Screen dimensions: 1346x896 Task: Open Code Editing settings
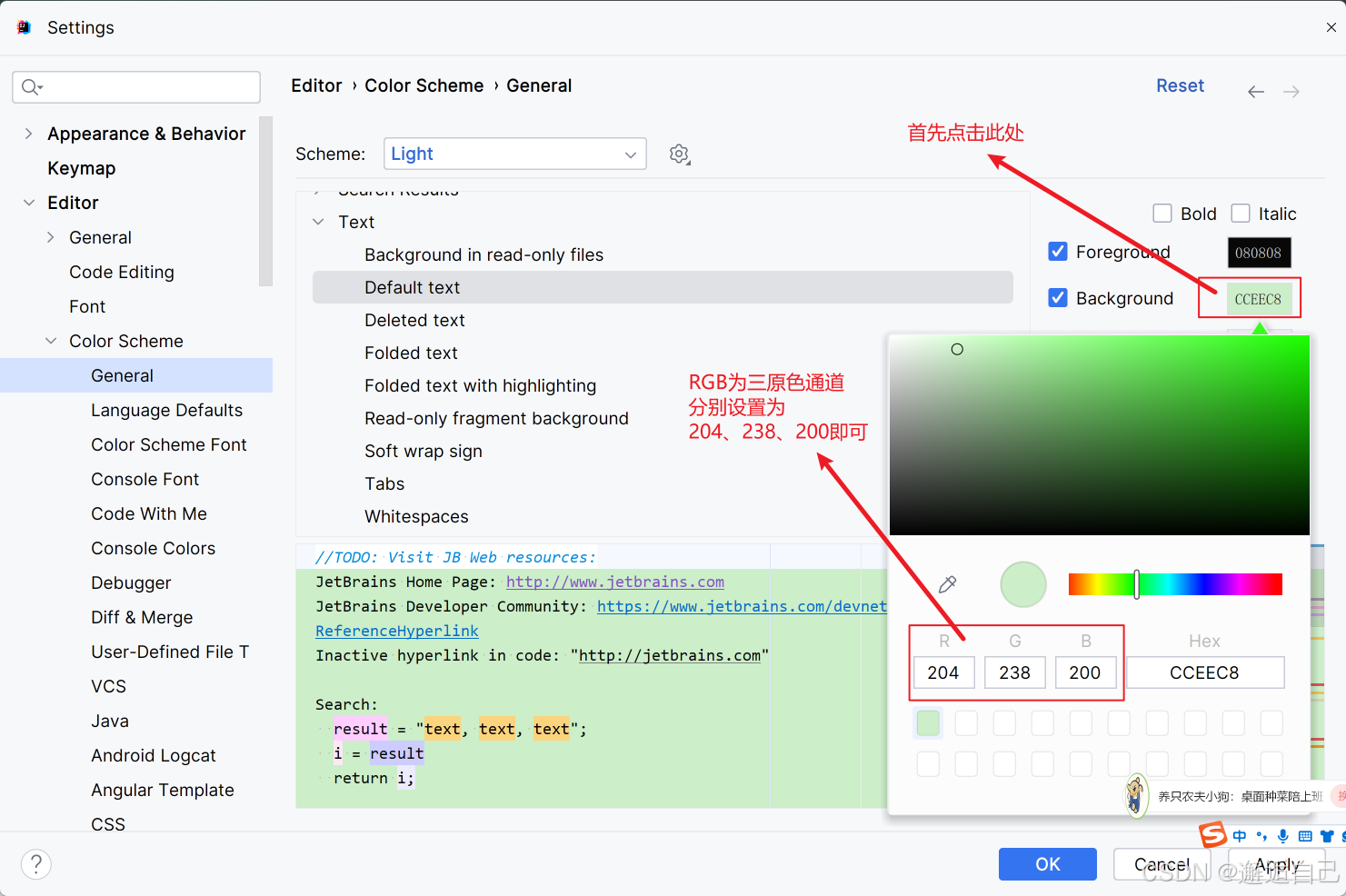[x=122, y=272]
